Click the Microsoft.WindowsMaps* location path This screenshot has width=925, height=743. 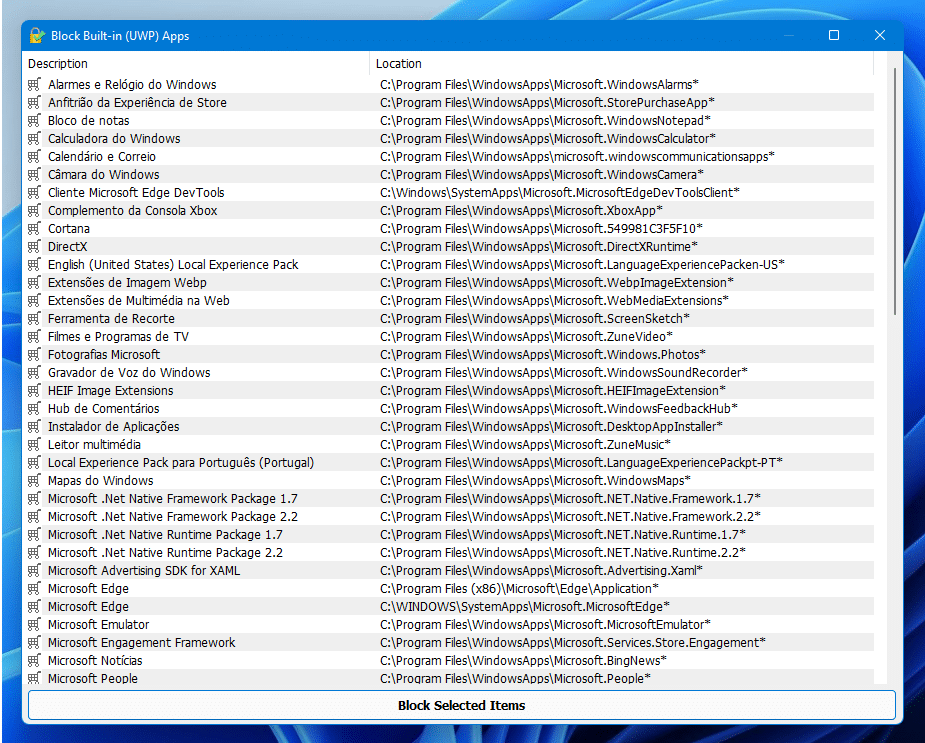[x=535, y=480]
